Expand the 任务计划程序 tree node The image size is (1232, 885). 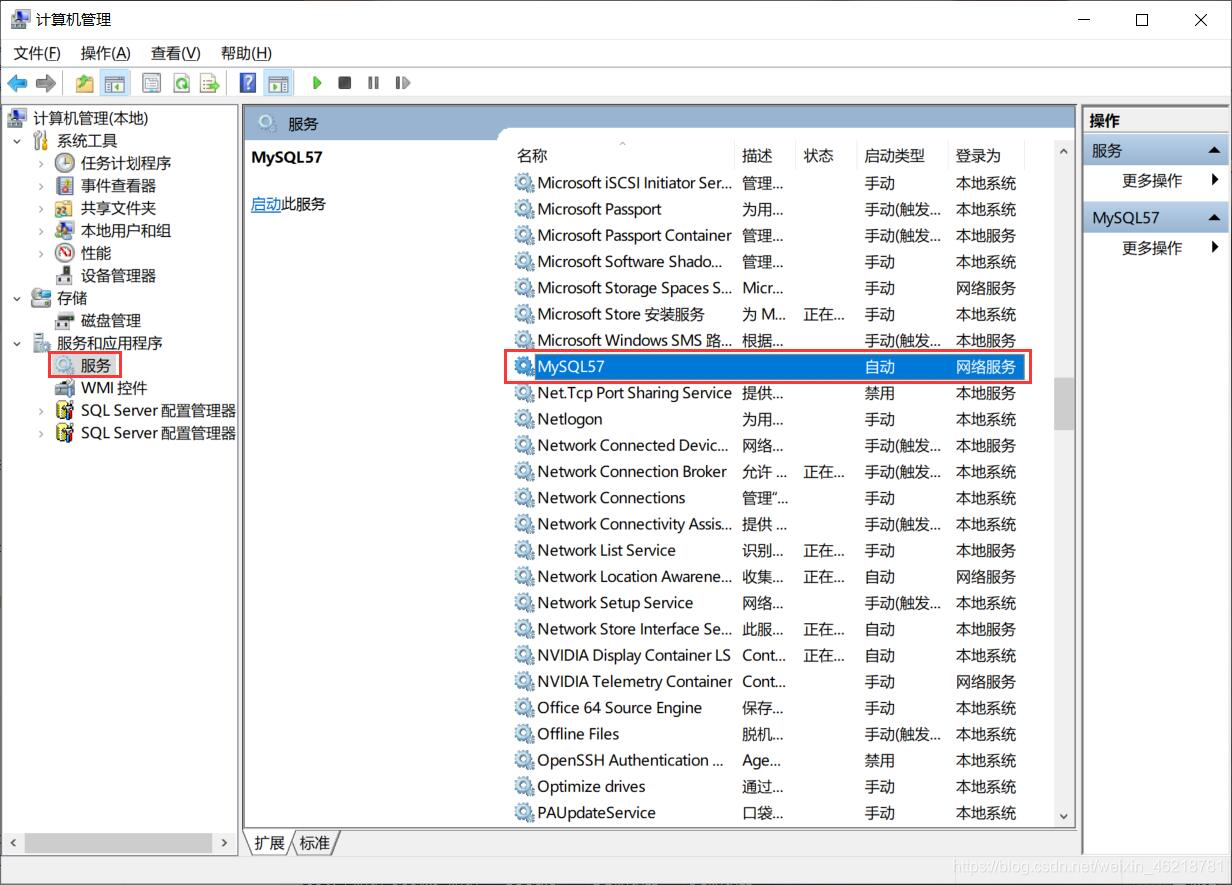[x=41, y=163]
